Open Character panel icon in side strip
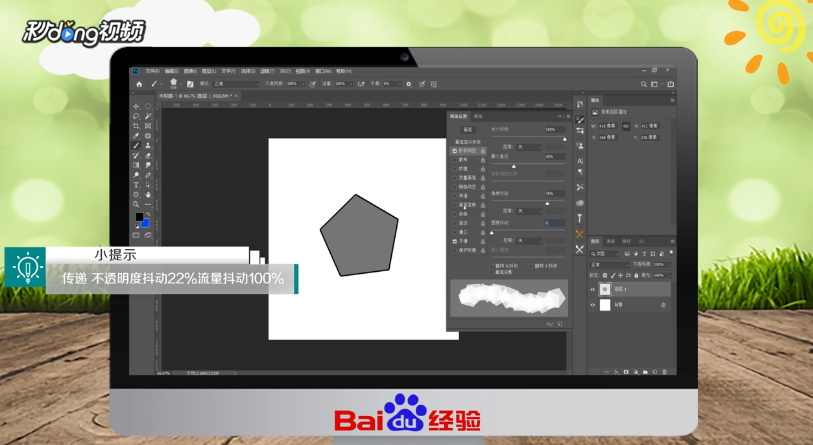813x445 pixels. click(x=580, y=161)
